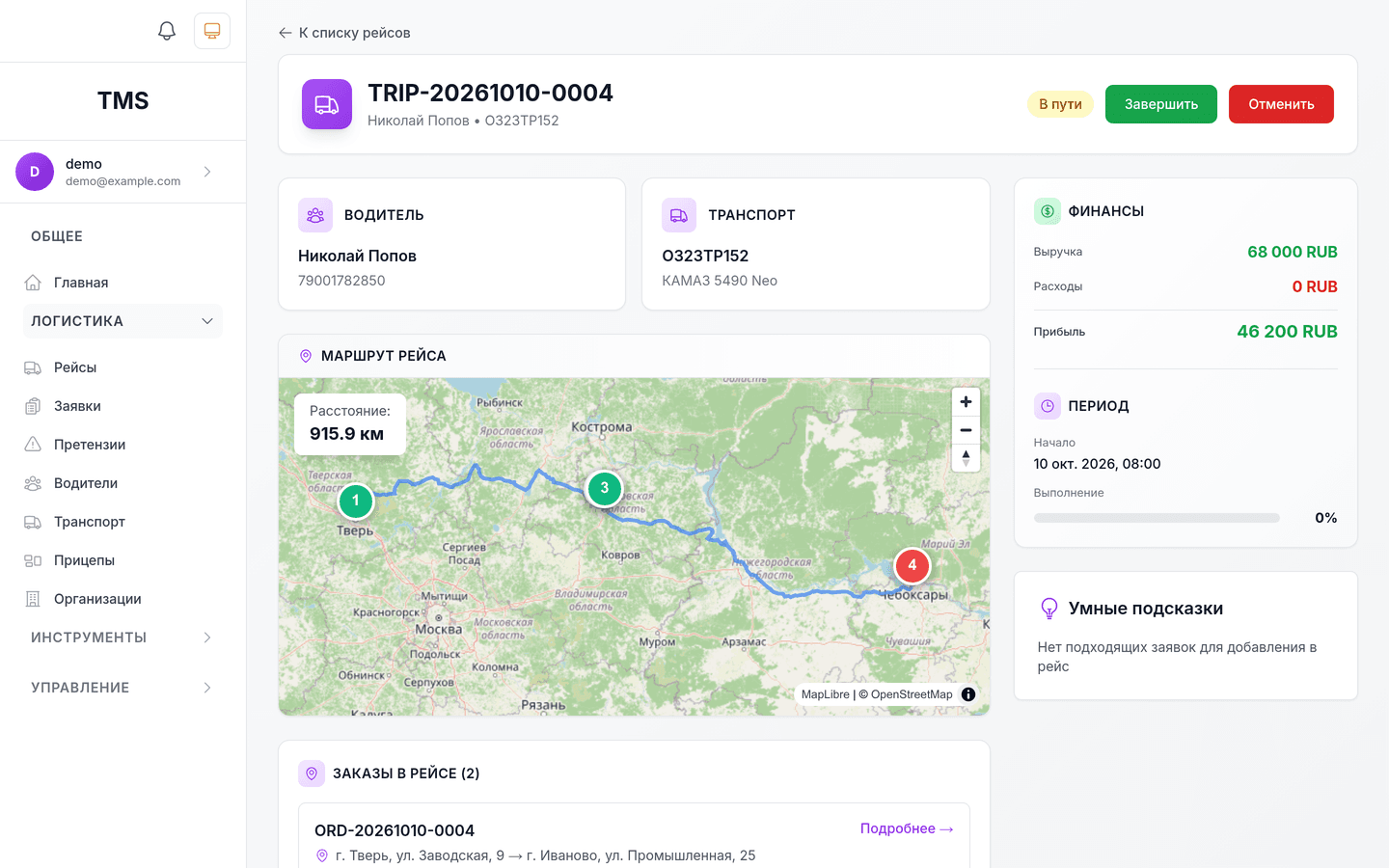Image resolution: width=1389 pixels, height=868 pixels.
Task: Open the notifications bell
Action: (x=167, y=31)
